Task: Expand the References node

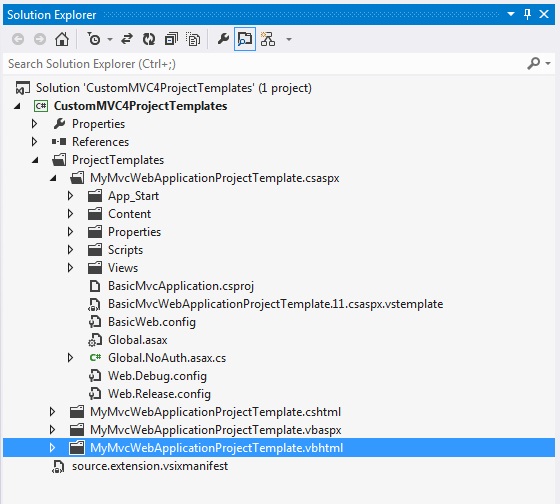Action: coord(34,142)
